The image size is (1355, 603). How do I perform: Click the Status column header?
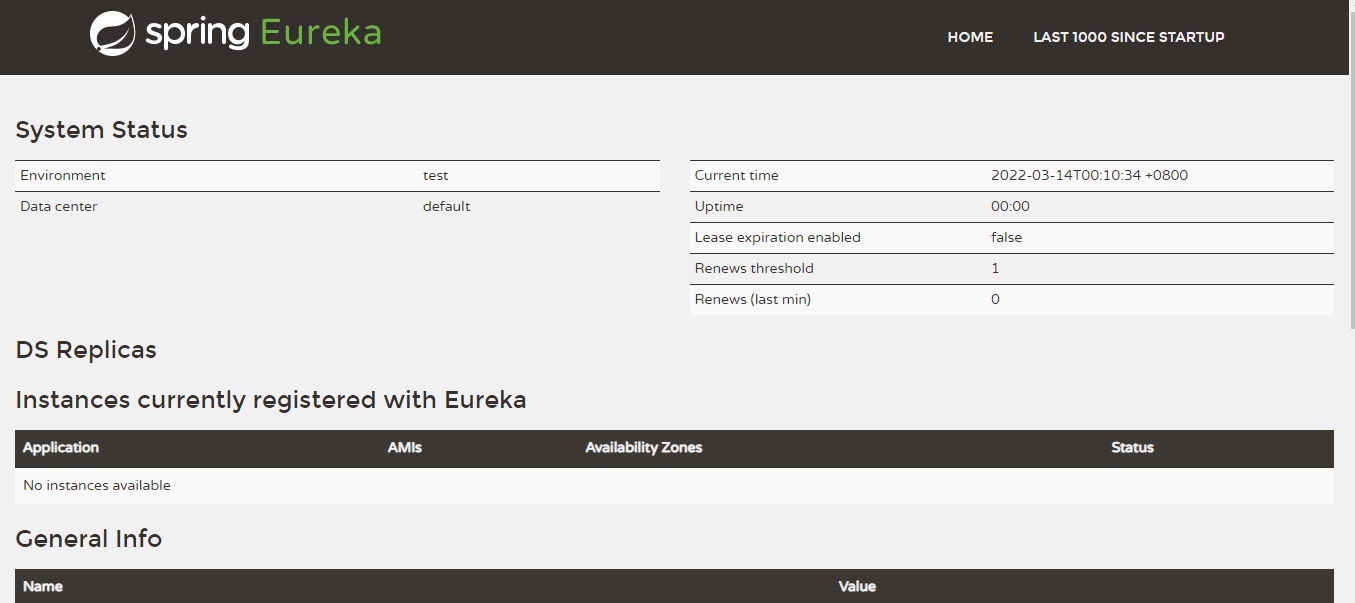1132,447
